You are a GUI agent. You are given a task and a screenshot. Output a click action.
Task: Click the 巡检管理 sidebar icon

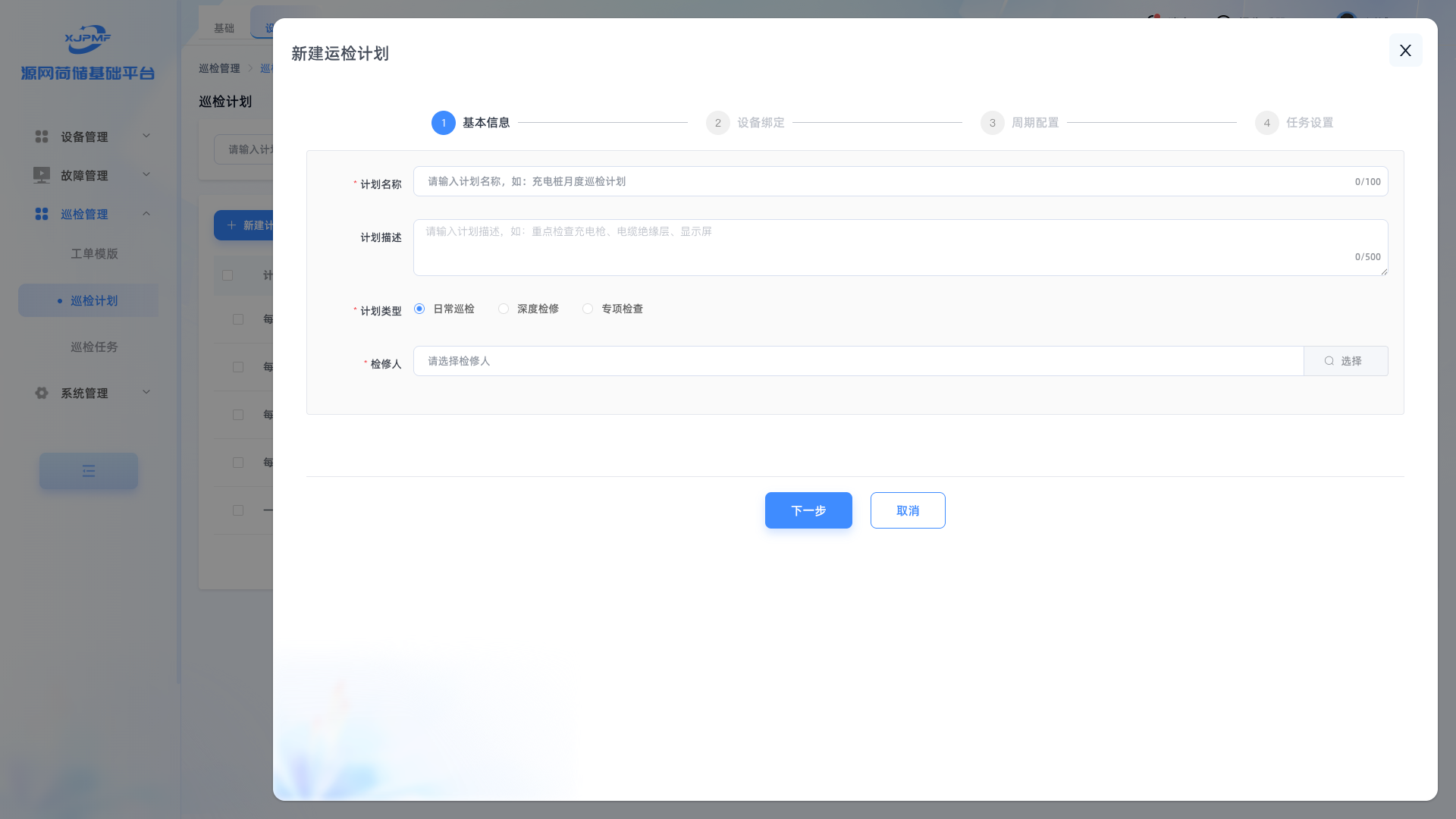pyautogui.click(x=42, y=215)
